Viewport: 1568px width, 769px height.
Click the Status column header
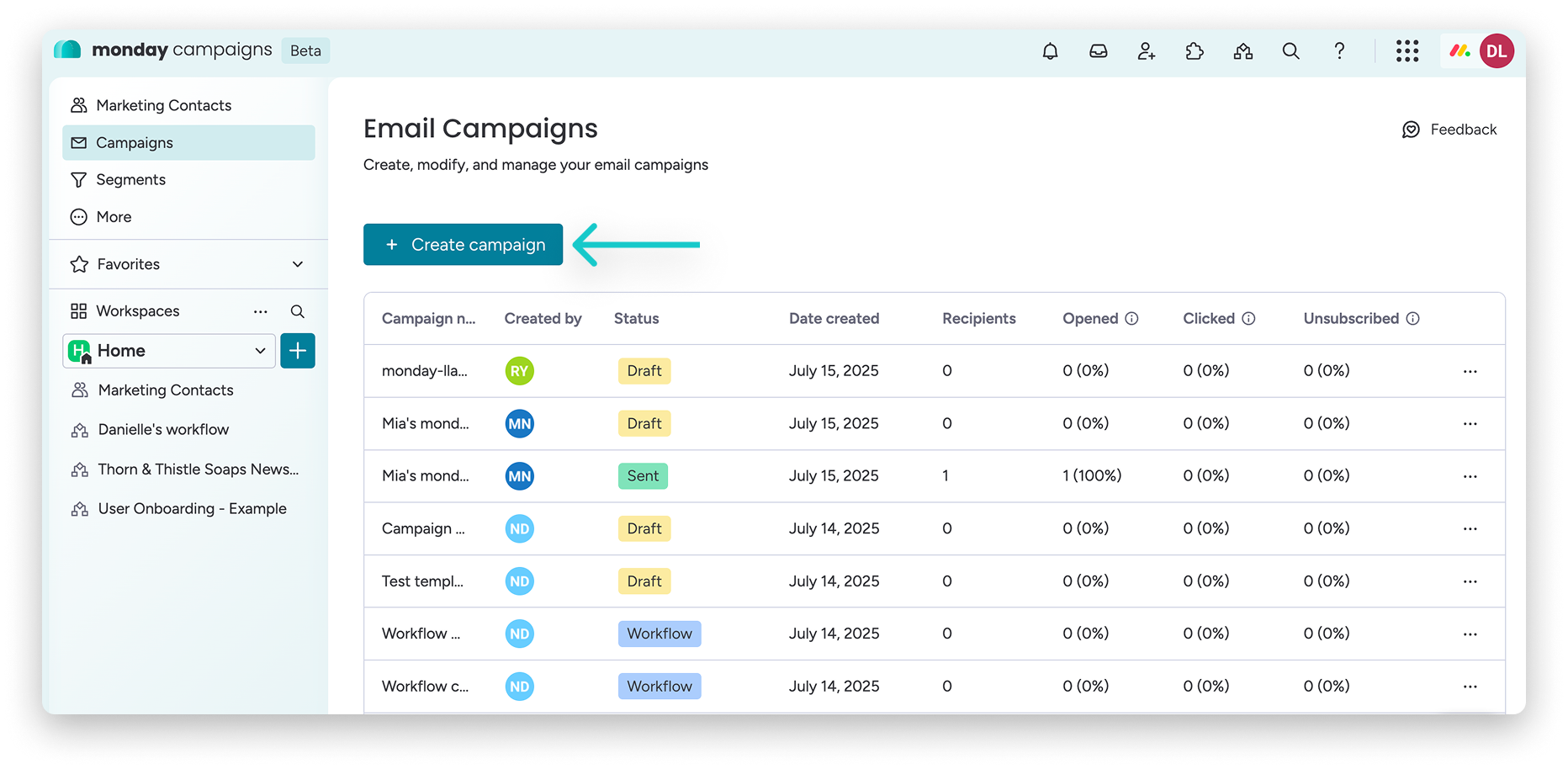(x=636, y=319)
